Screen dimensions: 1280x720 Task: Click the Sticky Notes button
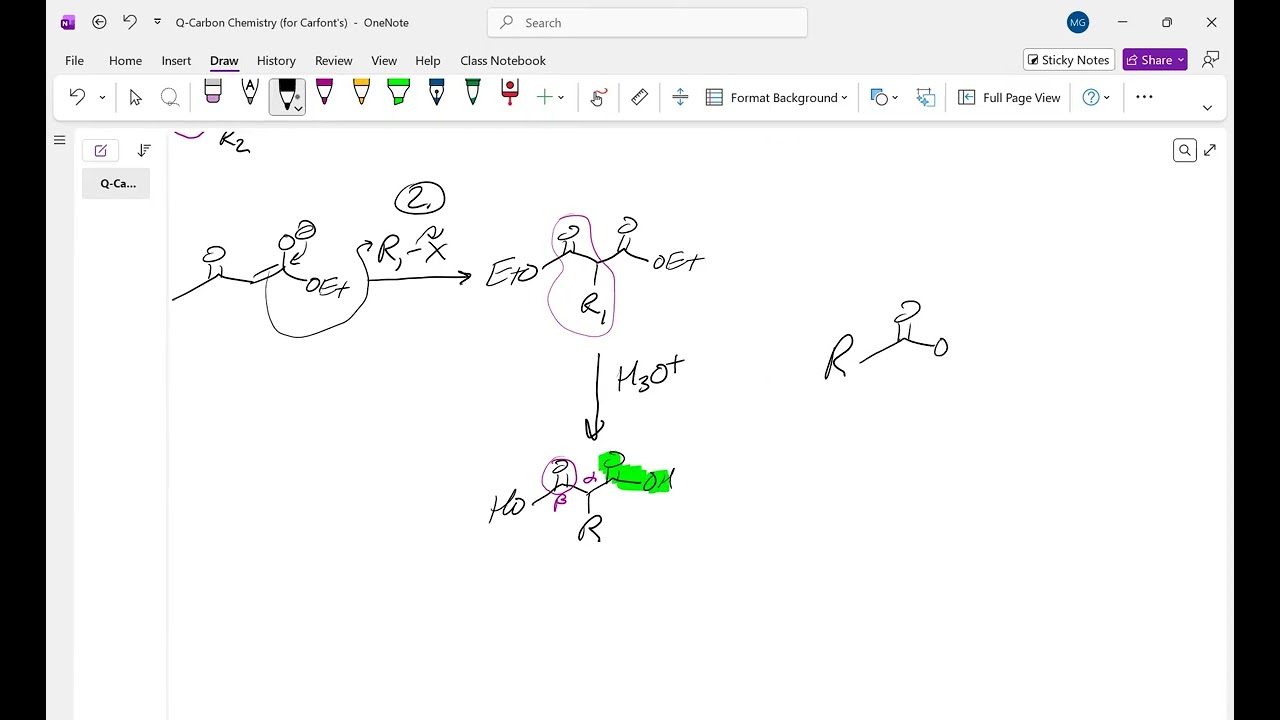[1068, 60]
